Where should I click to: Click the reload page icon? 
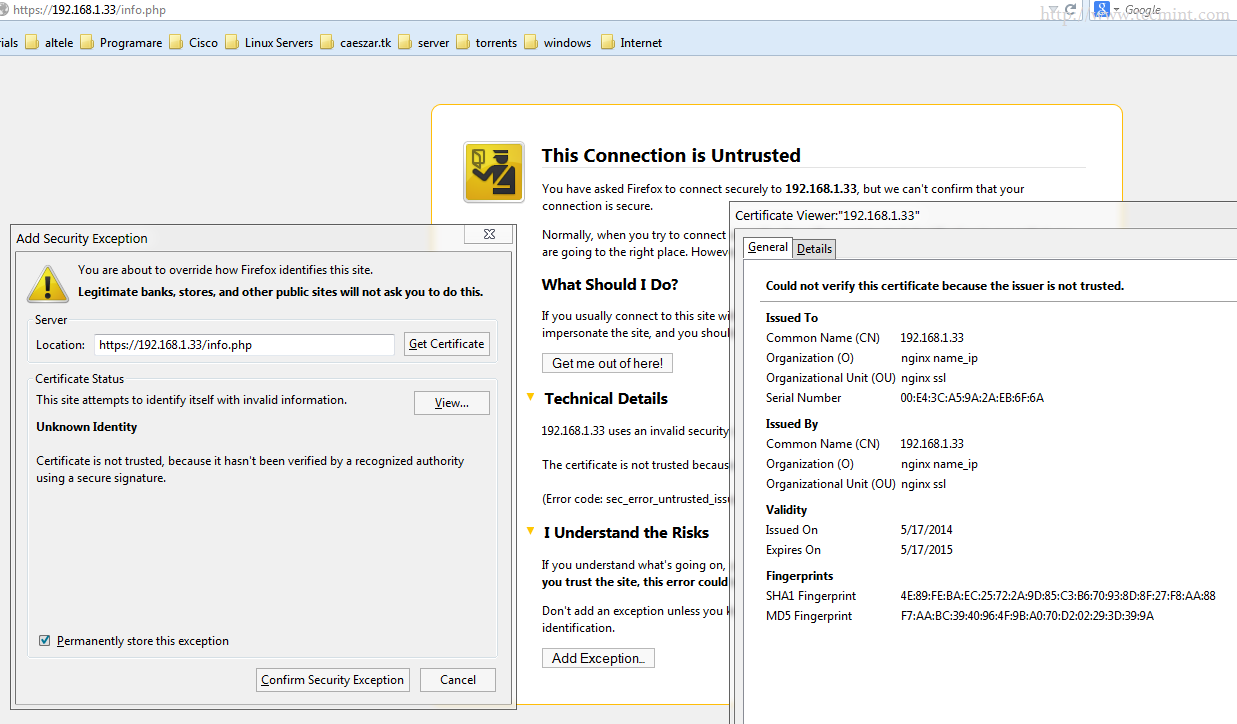point(1070,10)
